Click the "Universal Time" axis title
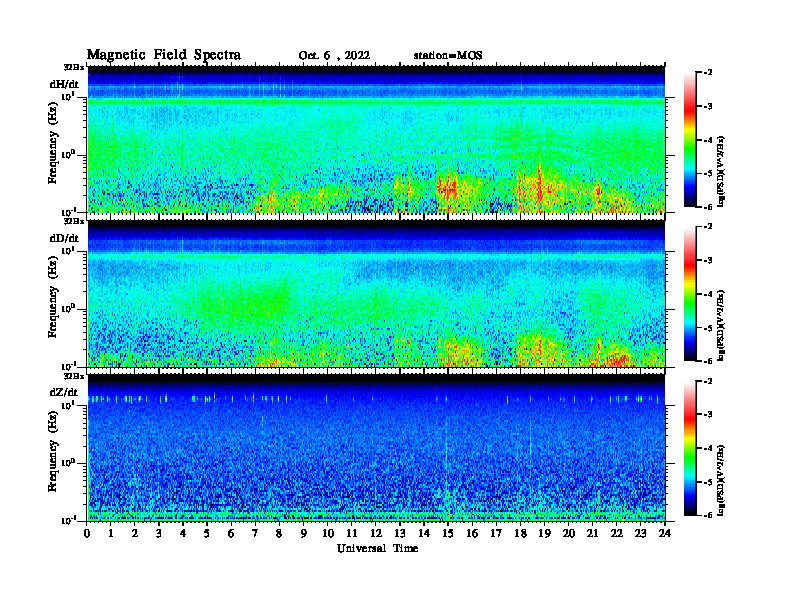Image resolution: width=792 pixels, height=612 pixels. coord(377,548)
